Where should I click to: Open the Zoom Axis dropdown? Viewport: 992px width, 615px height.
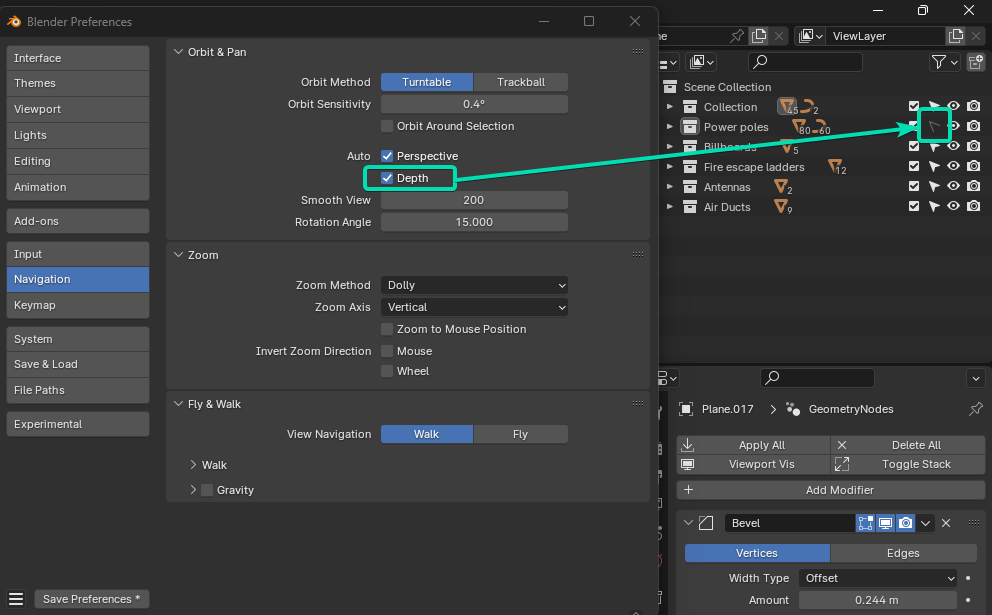click(474, 308)
